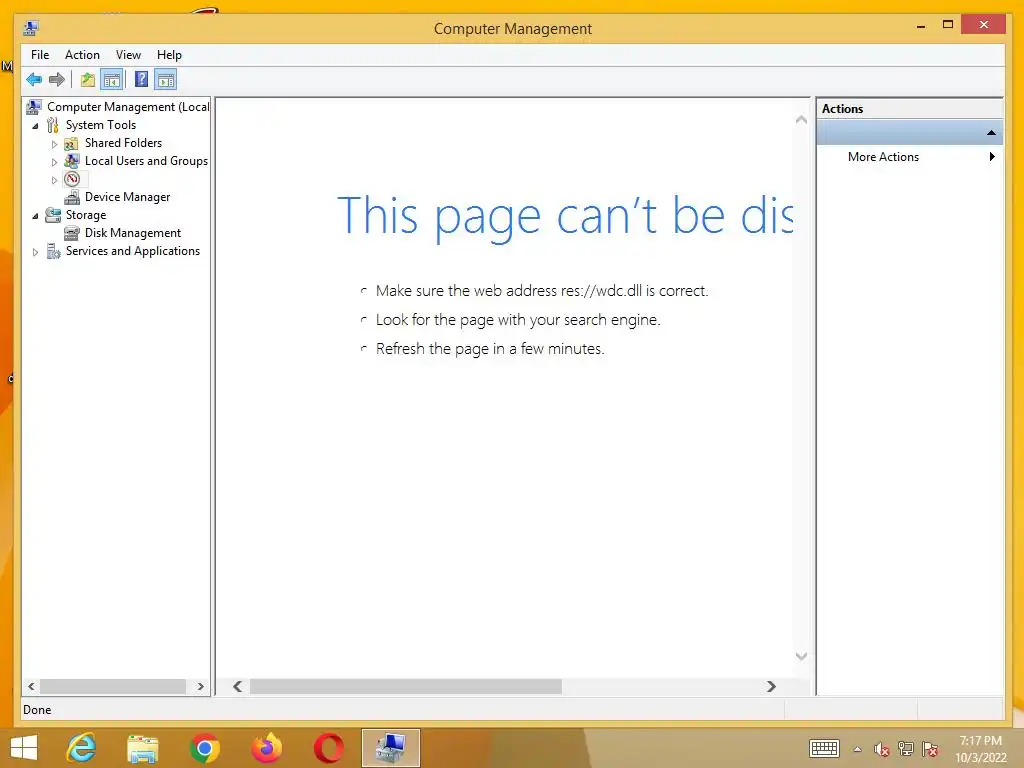Image resolution: width=1024 pixels, height=768 pixels.
Task: Open the Action Center flag icon
Action: (x=930, y=749)
